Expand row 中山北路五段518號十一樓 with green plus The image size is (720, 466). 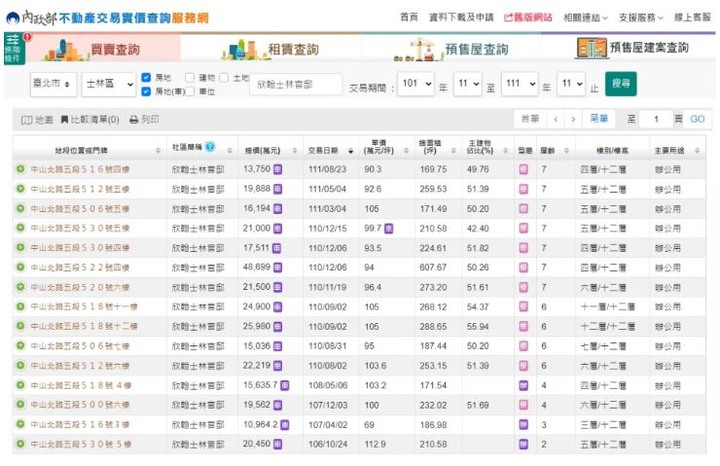point(20,307)
